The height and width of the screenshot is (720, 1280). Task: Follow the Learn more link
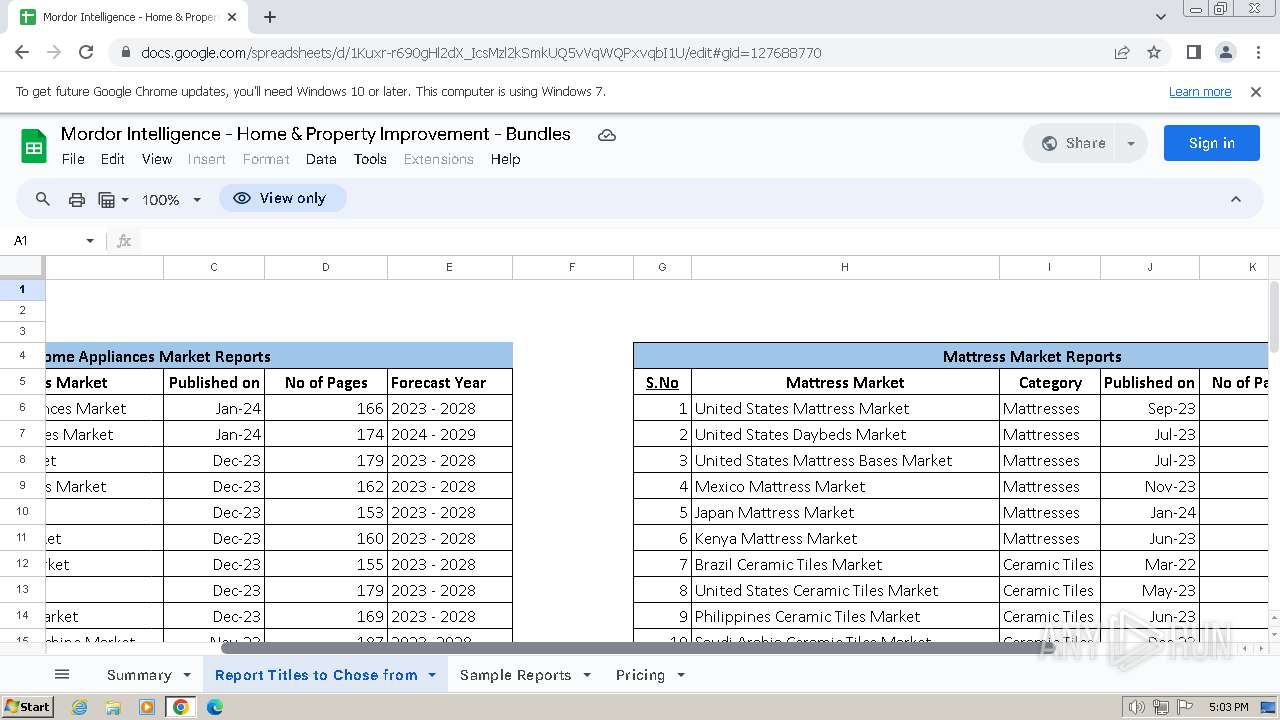click(x=1200, y=91)
